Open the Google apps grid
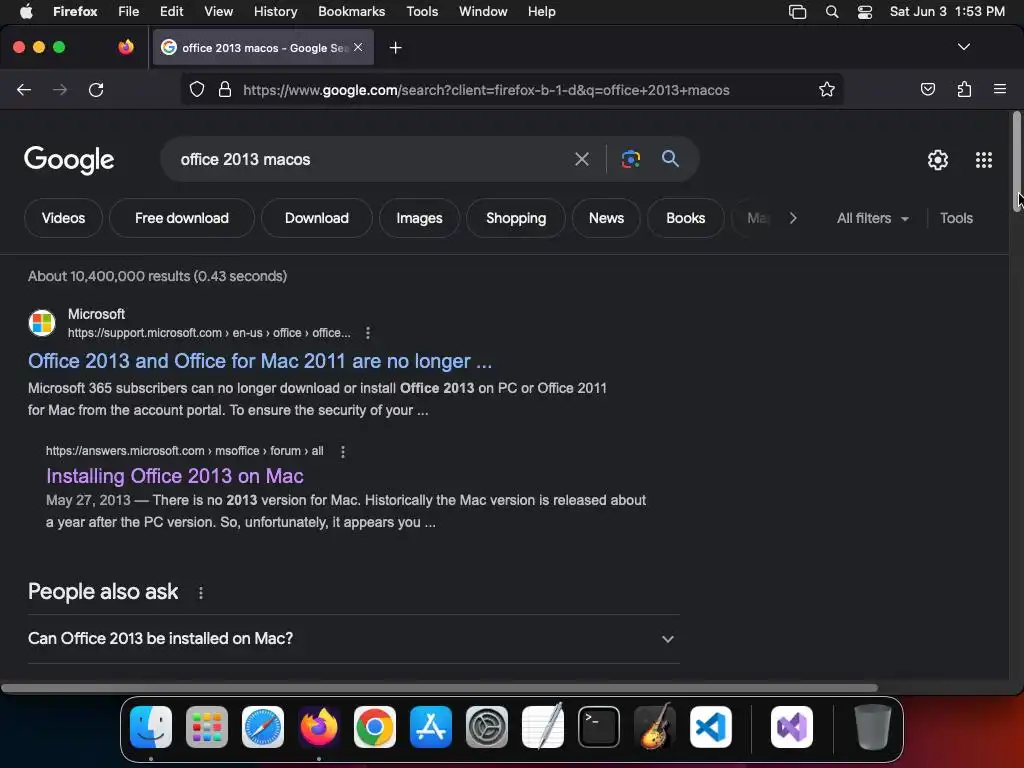This screenshot has height=768, width=1024. point(984,160)
